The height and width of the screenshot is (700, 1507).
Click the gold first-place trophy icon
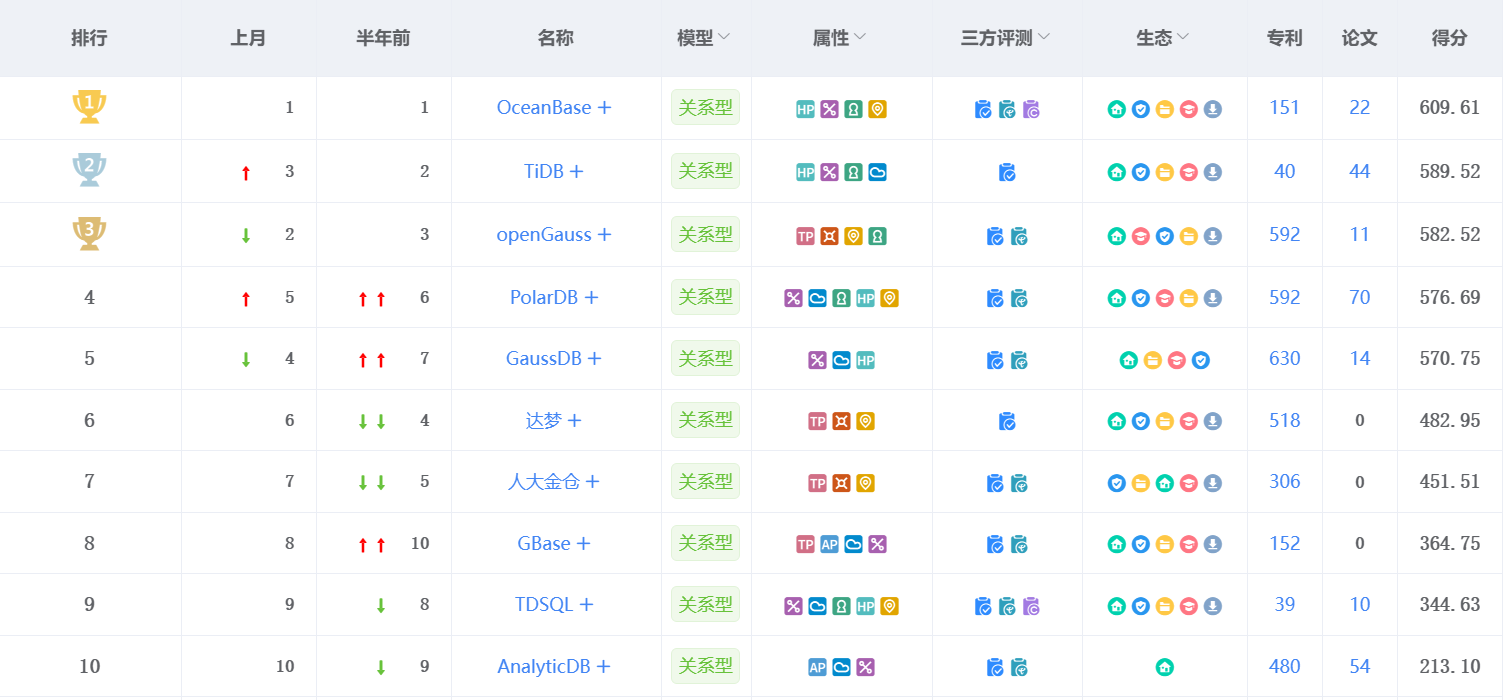(89, 106)
